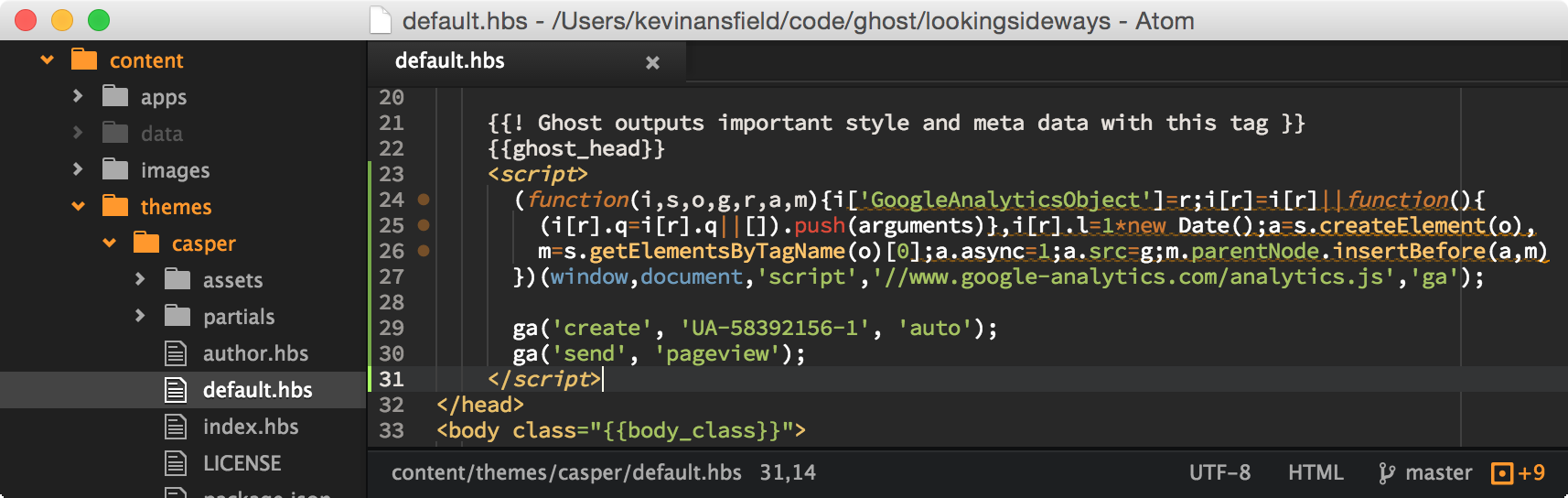Click the ga('send', 'pageview') line
This screenshot has height=498, width=1568.
660,353
